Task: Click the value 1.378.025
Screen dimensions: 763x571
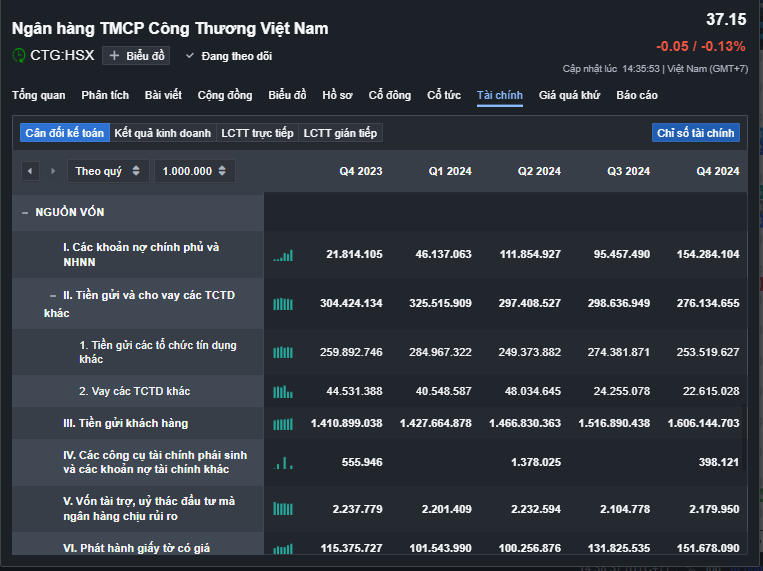Action: tap(536, 462)
